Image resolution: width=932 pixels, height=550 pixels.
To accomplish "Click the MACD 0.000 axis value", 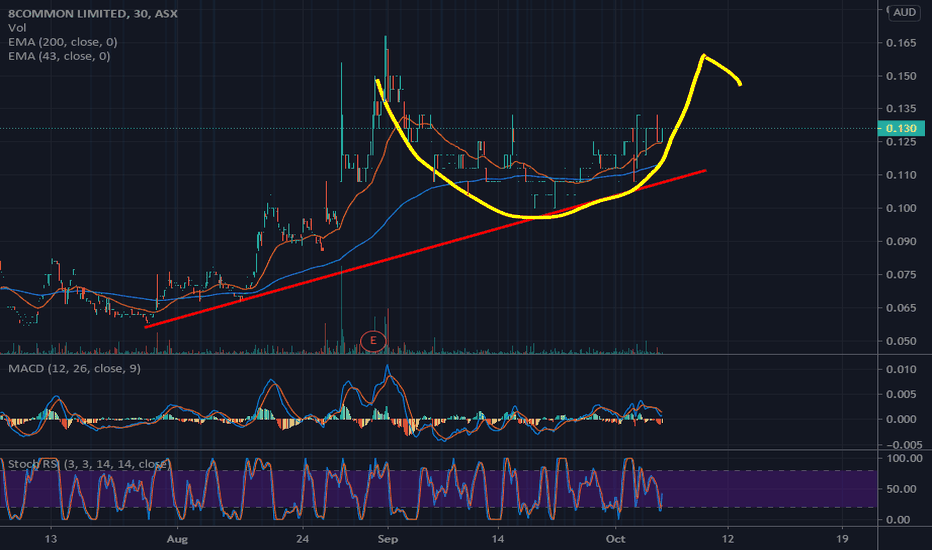I will click(x=901, y=419).
